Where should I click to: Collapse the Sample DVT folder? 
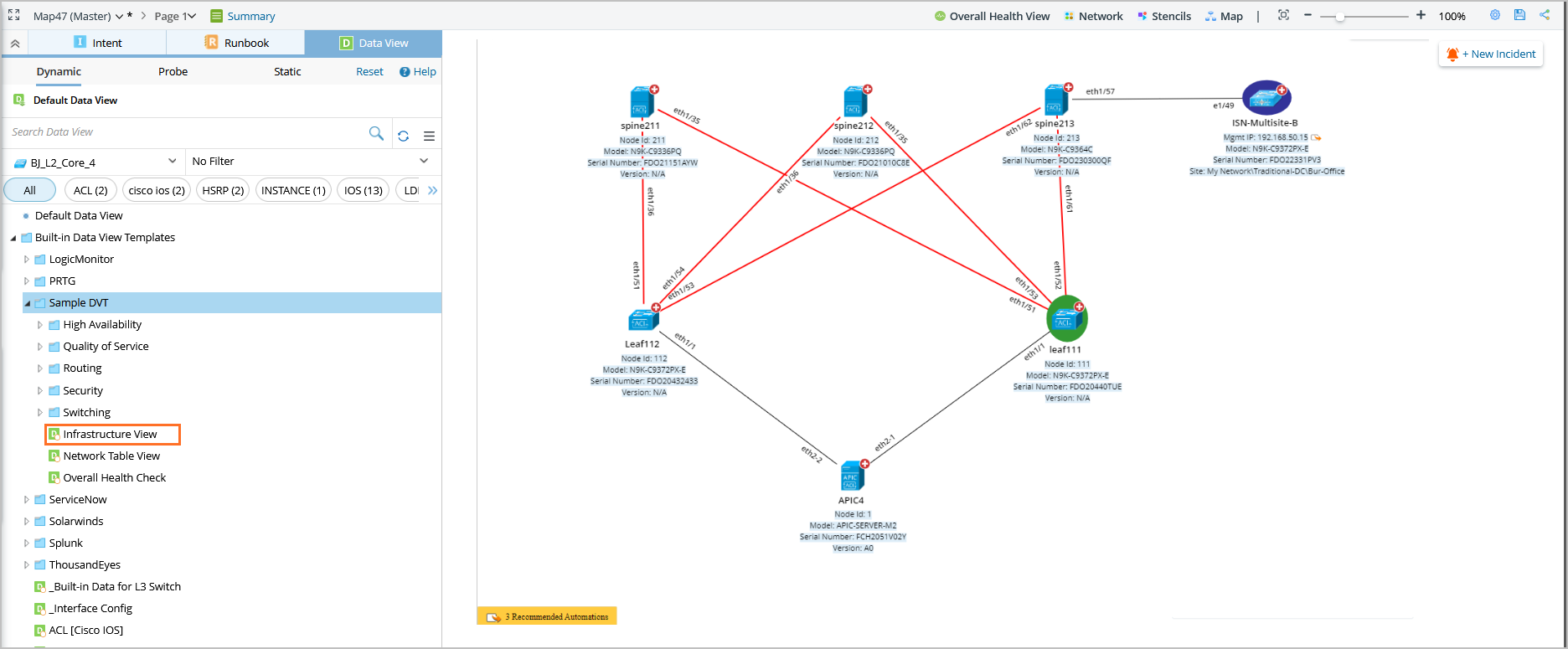click(27, 303)
